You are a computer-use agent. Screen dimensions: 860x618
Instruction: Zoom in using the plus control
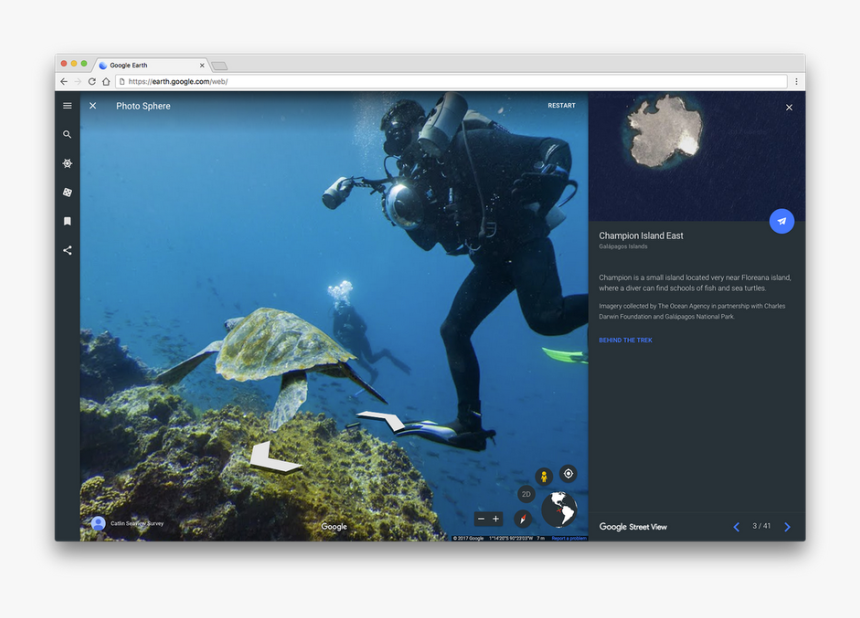[496, 518]
